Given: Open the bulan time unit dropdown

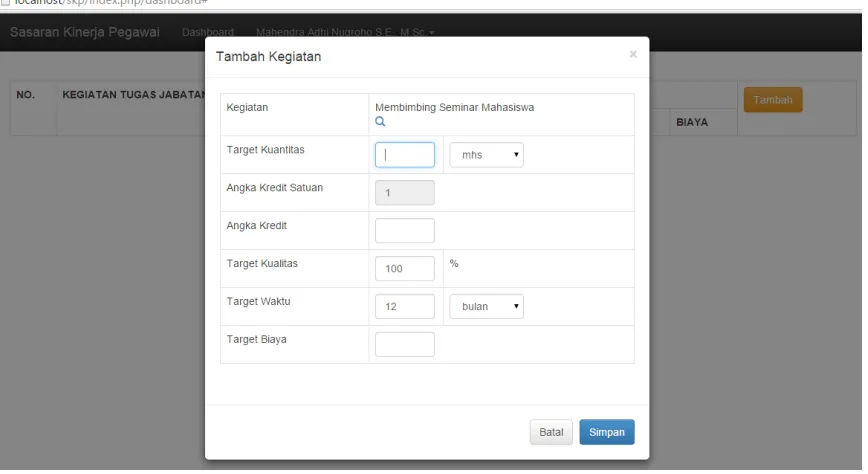Looking at the screenshot, I should click(x=486, y=306).
